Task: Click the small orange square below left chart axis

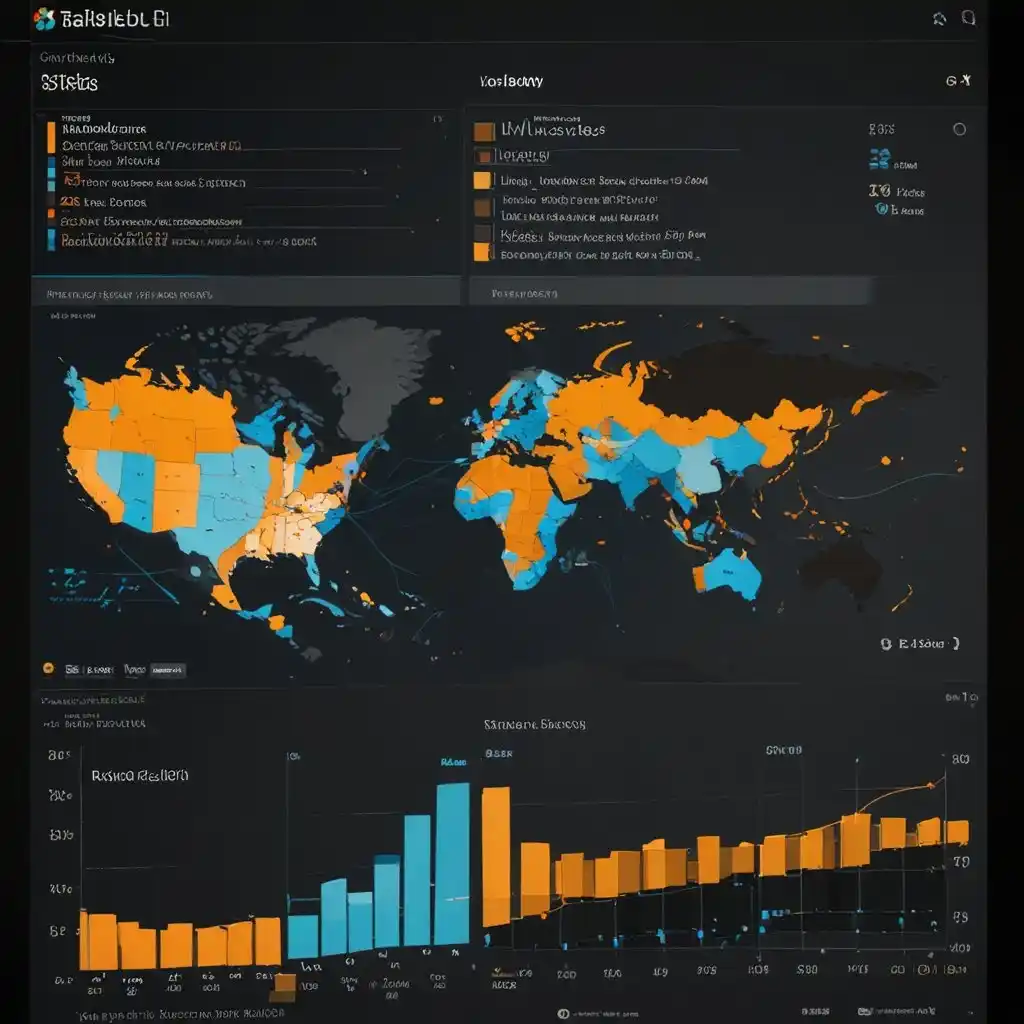Action: [283, 987]
